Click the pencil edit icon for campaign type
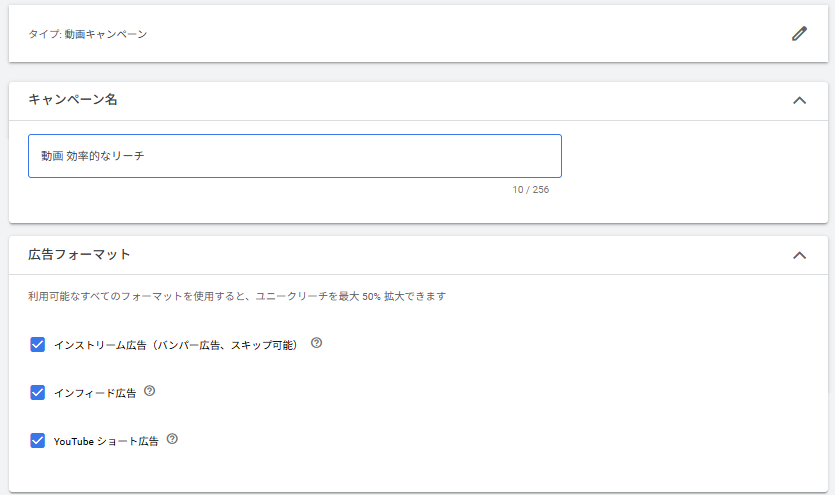 tap(799, 34)
